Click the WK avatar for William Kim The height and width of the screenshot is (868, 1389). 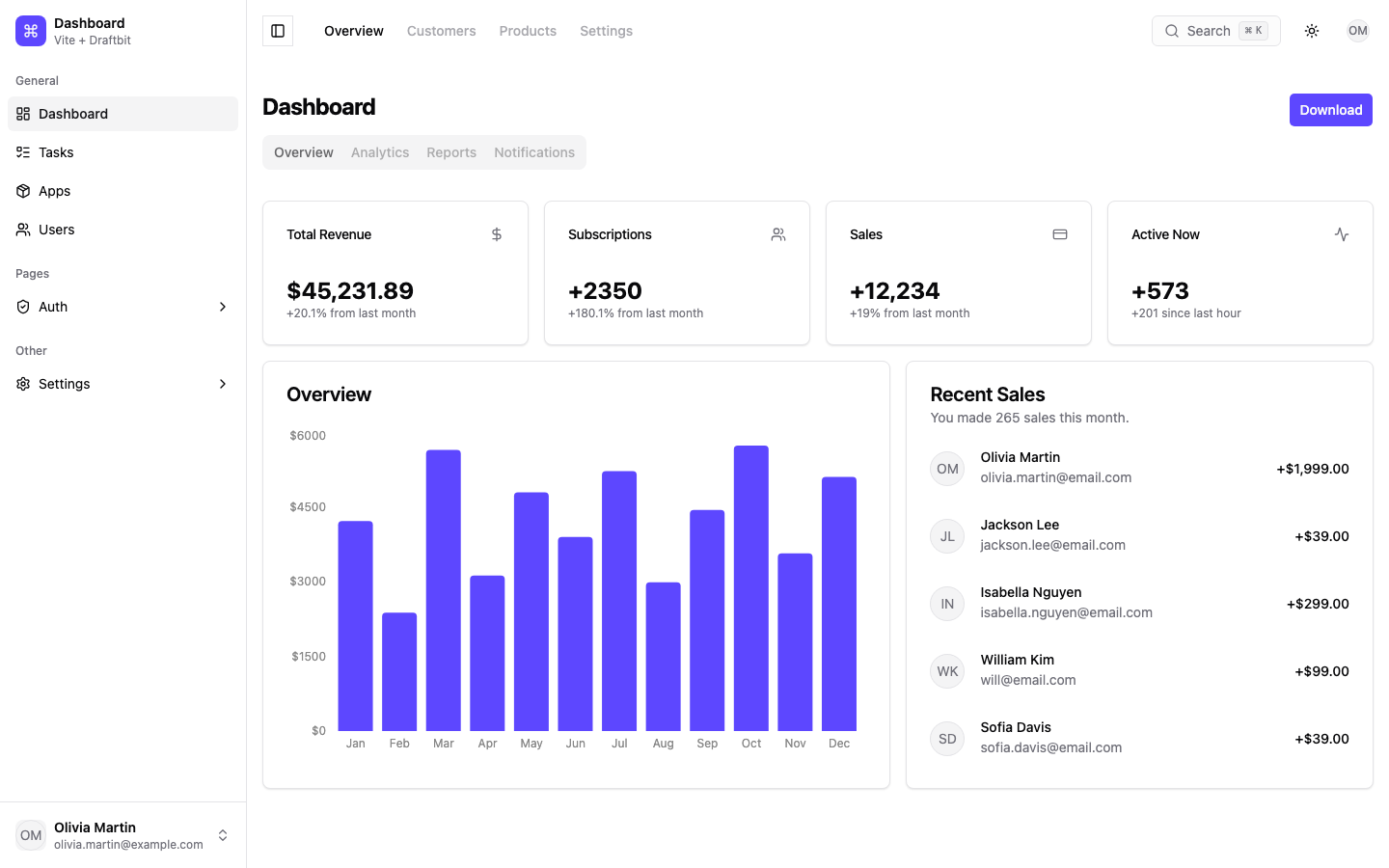tap(947, 671)
